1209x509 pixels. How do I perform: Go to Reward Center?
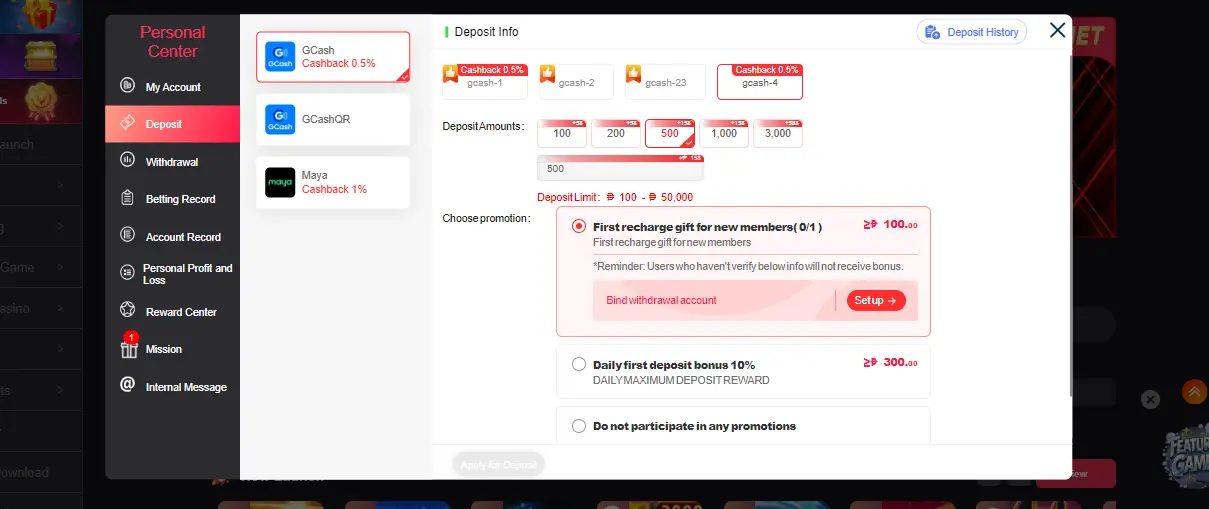172,311
